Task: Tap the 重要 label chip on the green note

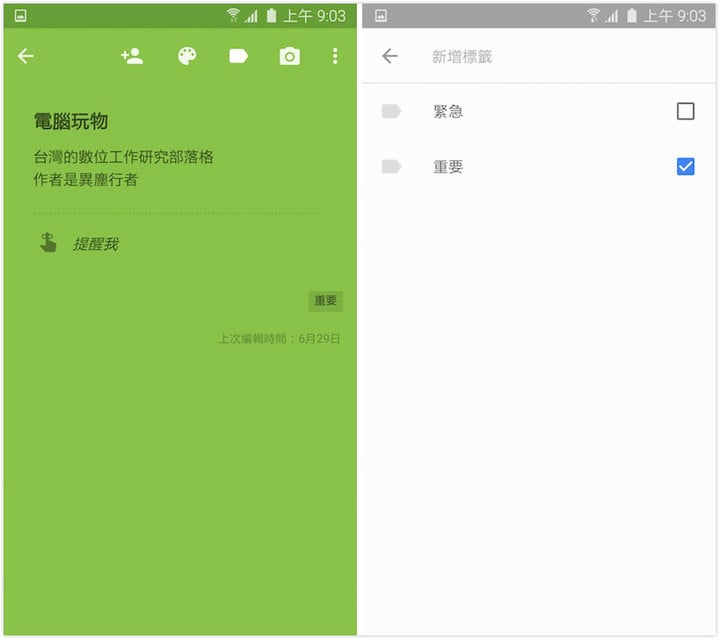Action: (x=325, y=301)
